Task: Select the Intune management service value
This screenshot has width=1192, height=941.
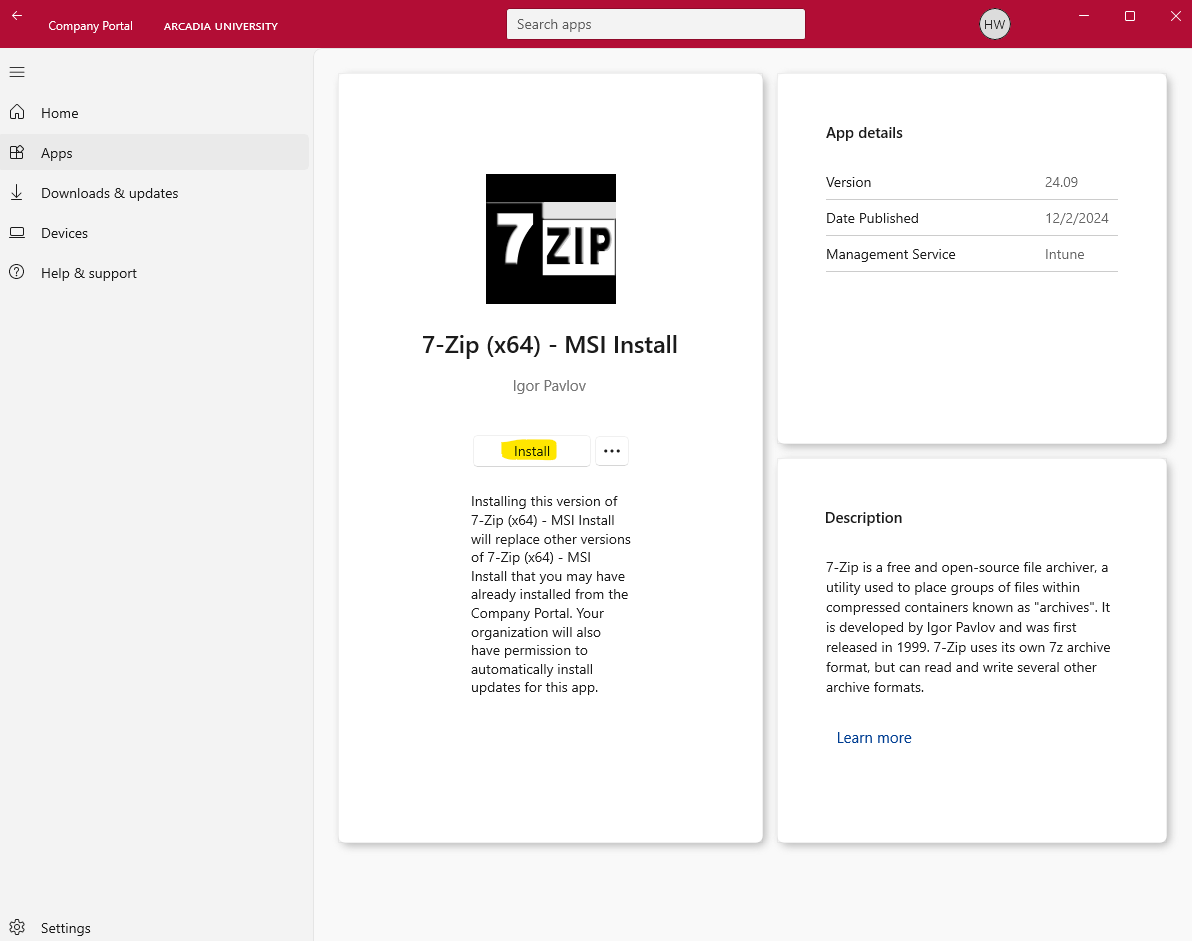Action: point(1064,255)
